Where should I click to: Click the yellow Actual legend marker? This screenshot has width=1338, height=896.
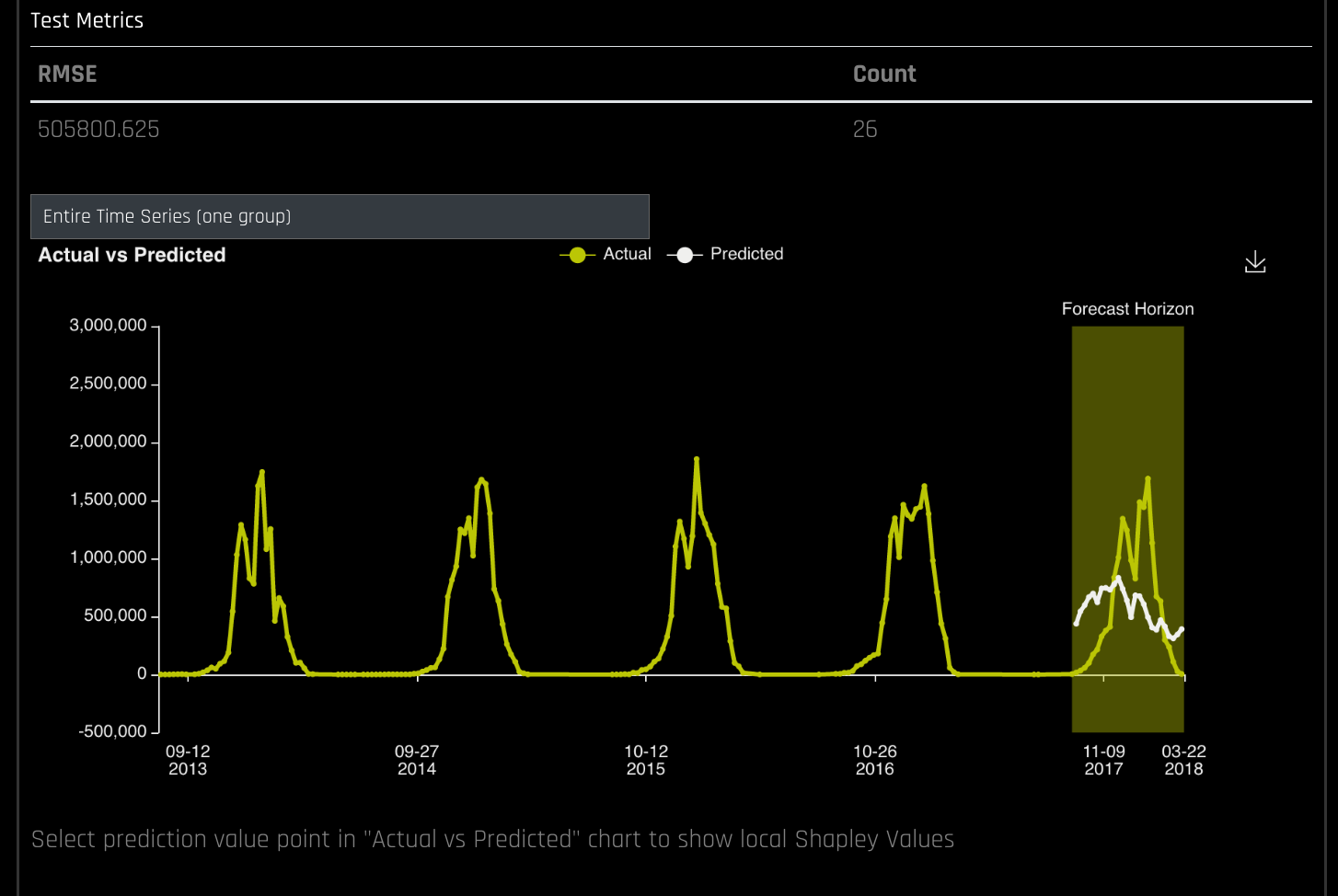[x=578, y=255]
